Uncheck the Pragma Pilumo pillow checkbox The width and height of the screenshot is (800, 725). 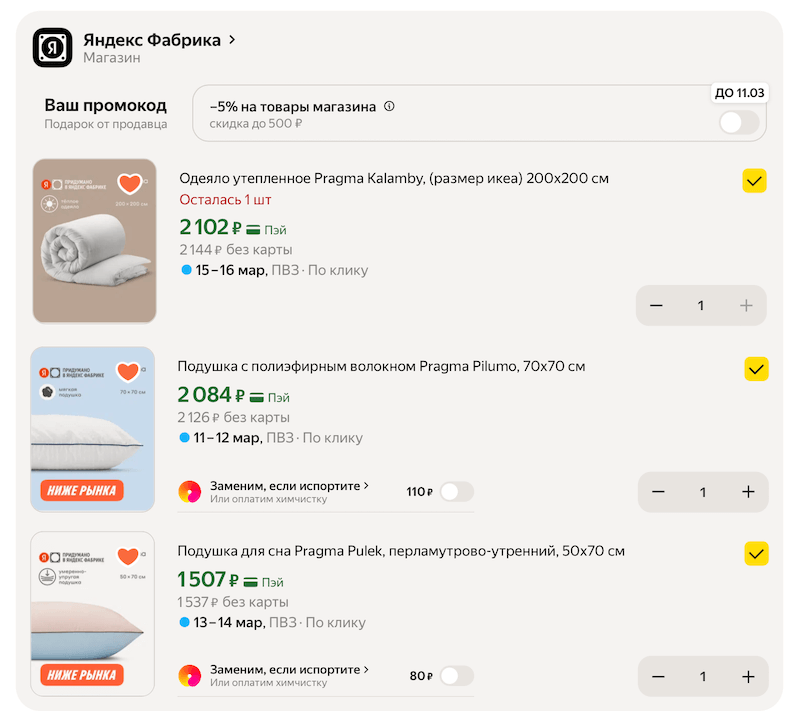coord(756,369)
